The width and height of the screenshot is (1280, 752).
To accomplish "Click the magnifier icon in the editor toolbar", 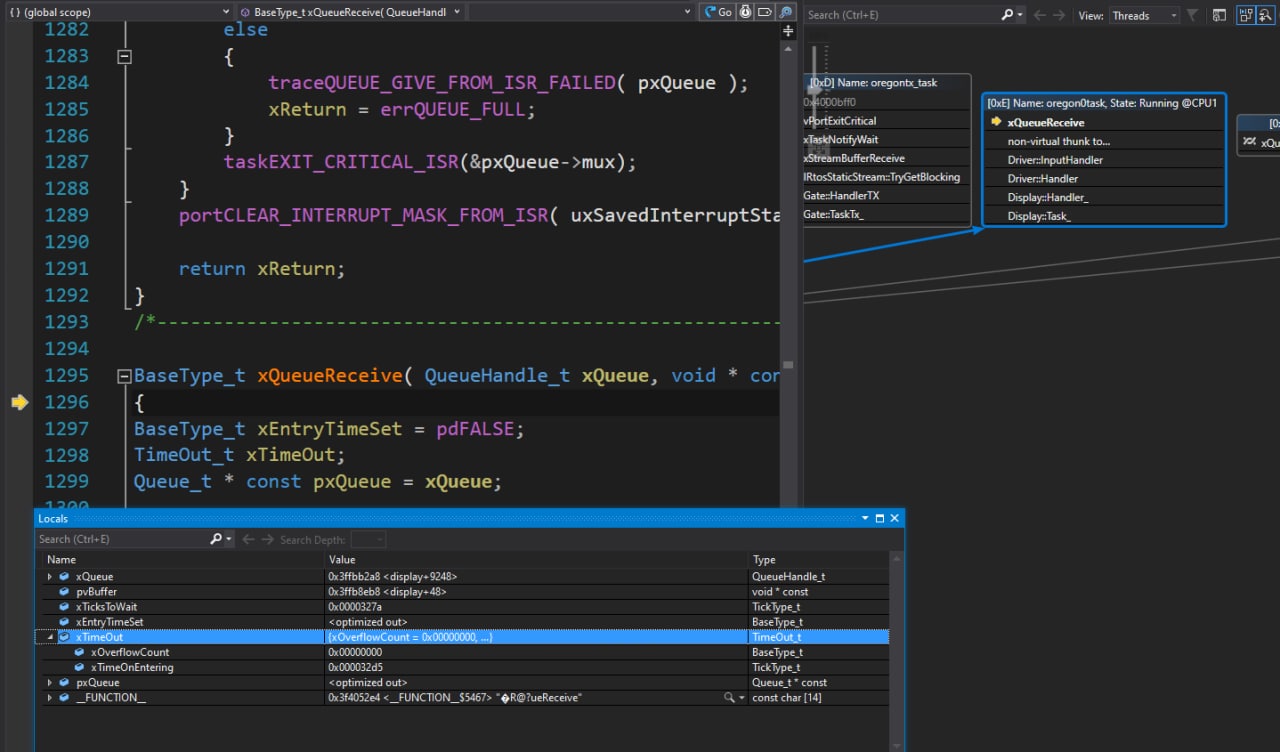I will coord(786,13).
